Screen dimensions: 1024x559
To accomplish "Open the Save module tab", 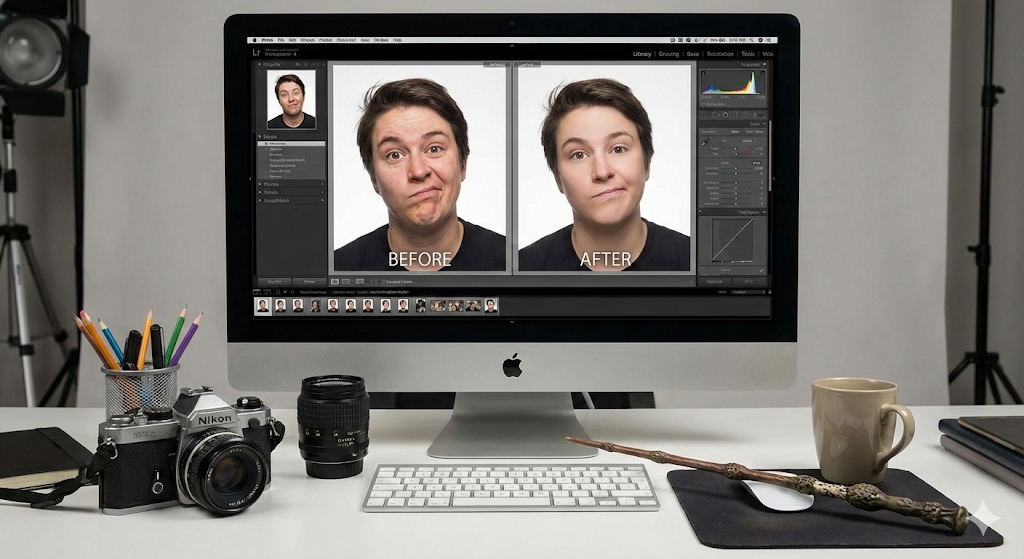I will click(693, 54).
